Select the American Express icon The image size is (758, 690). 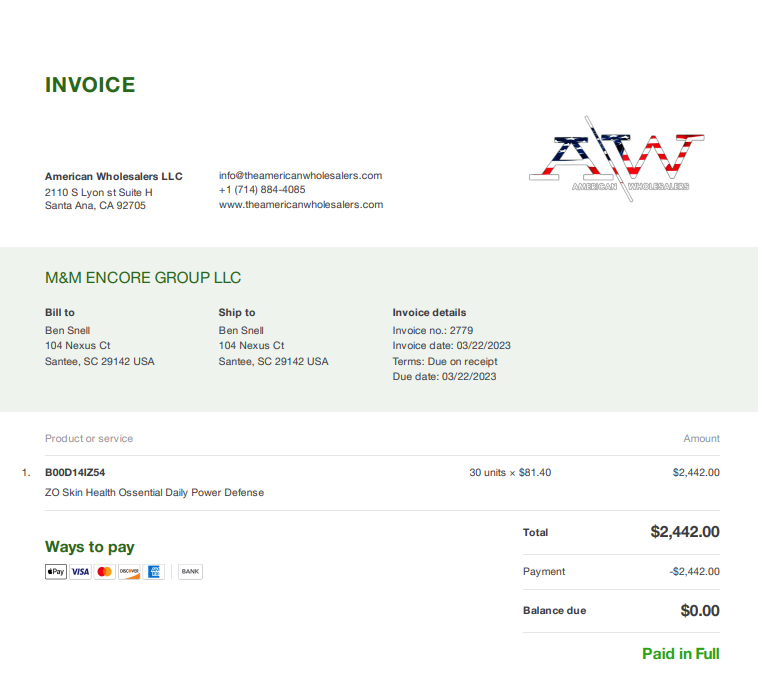(154, 572)
